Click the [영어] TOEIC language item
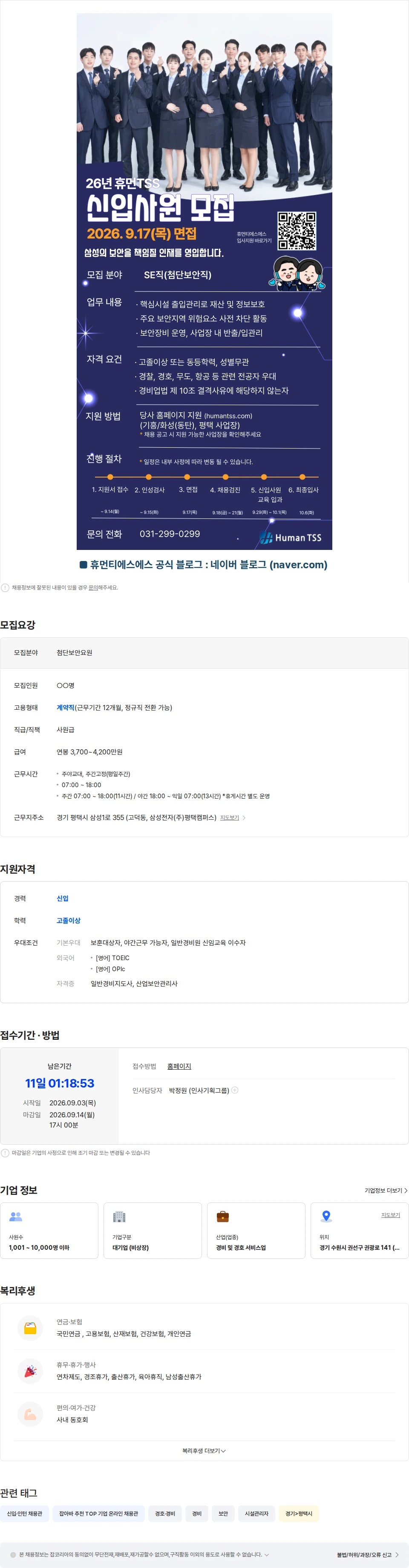The height and width of the screenshot is (1568, 409). [x=112, y=958]
